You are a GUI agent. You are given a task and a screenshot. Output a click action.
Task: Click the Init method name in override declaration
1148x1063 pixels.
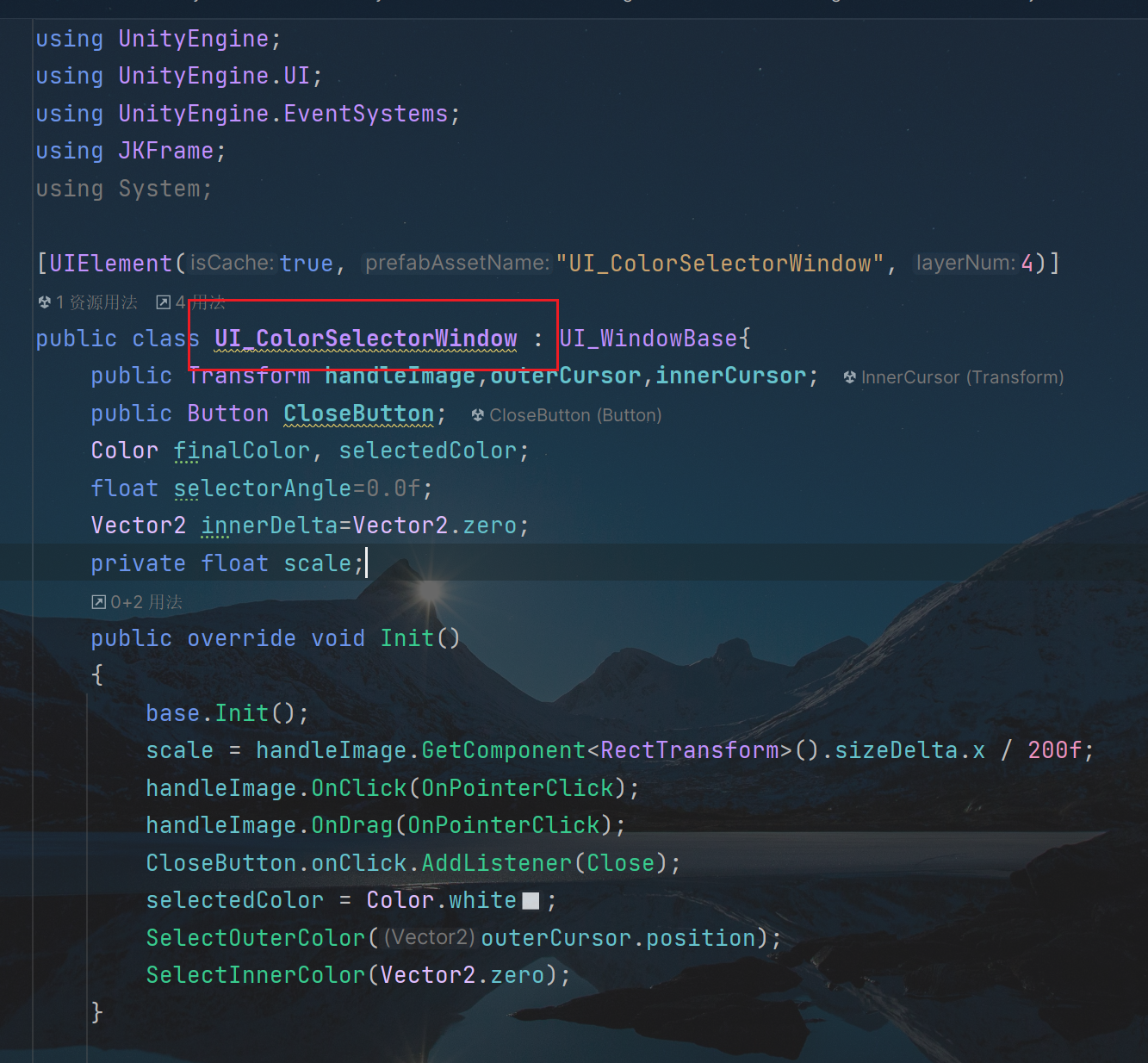click(x=407, y=638)
